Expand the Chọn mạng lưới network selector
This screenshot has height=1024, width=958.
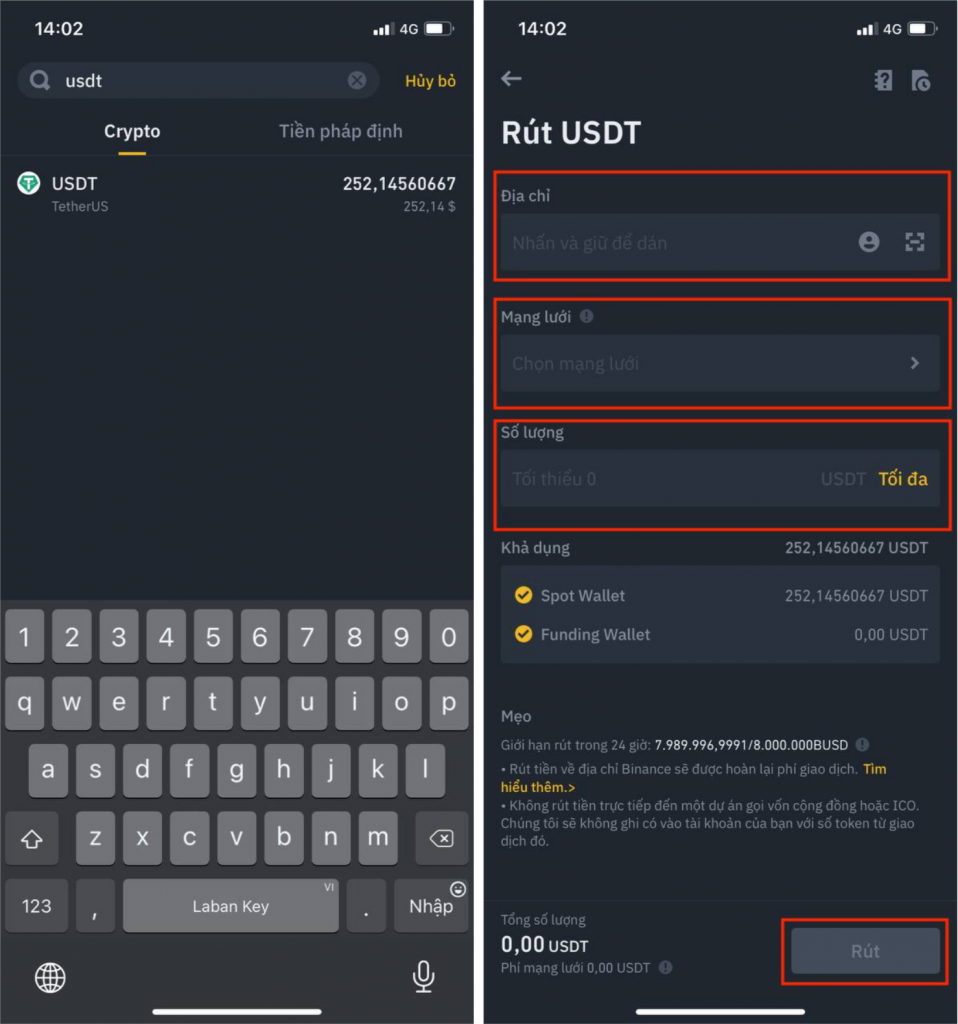(x=720, y=363)
